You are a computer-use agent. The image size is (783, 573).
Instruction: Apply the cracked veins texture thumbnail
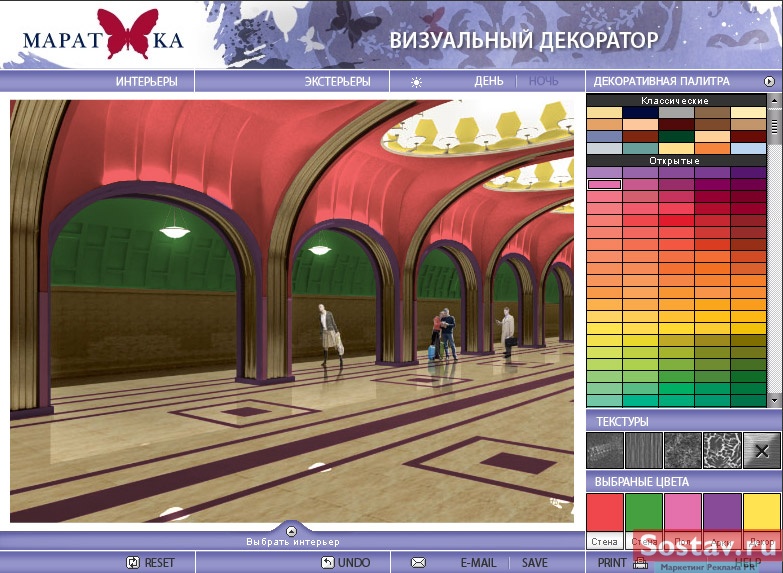click(722, 451)
